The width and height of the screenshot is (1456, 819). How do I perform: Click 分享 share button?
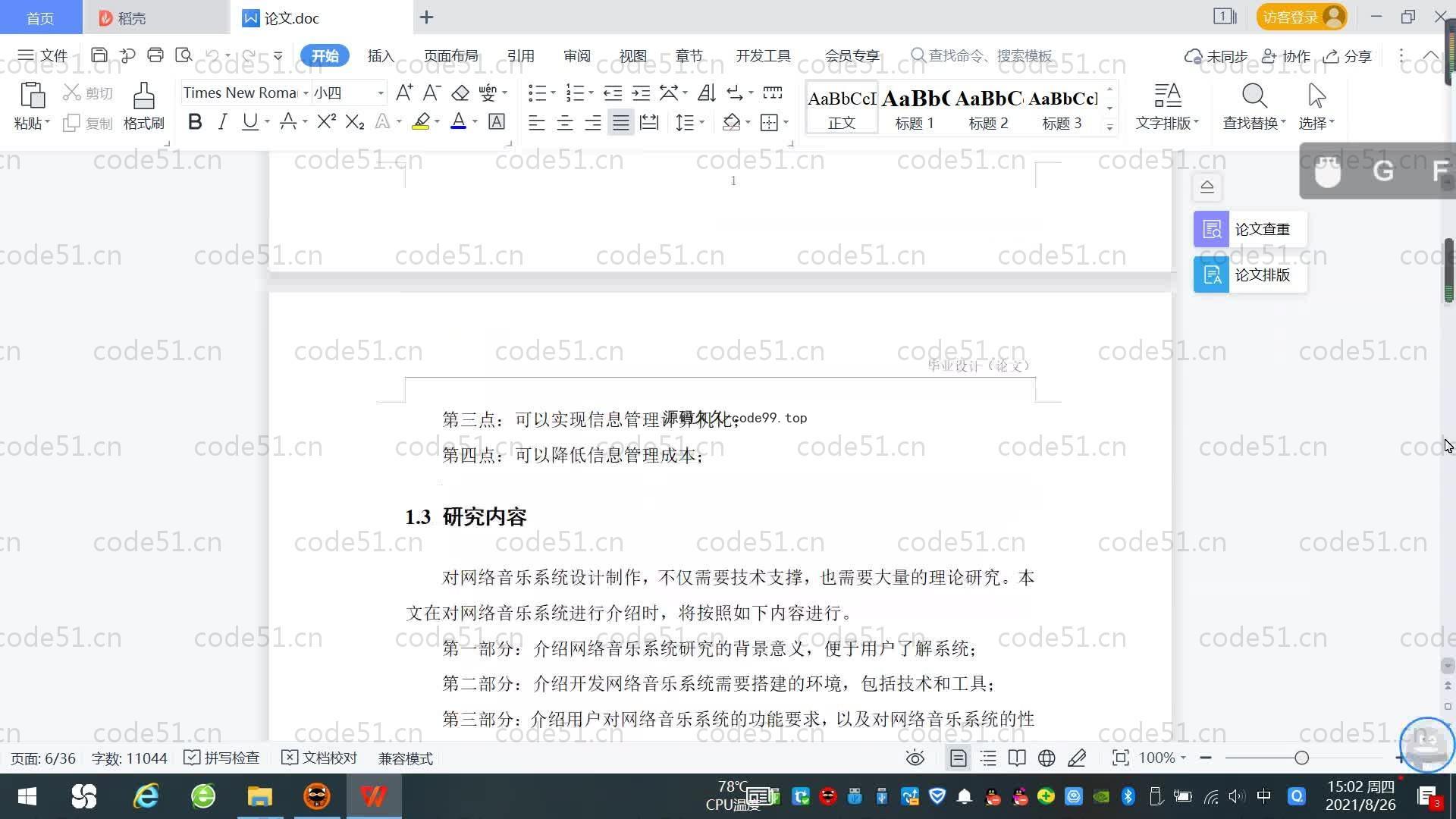[1348, 56]
